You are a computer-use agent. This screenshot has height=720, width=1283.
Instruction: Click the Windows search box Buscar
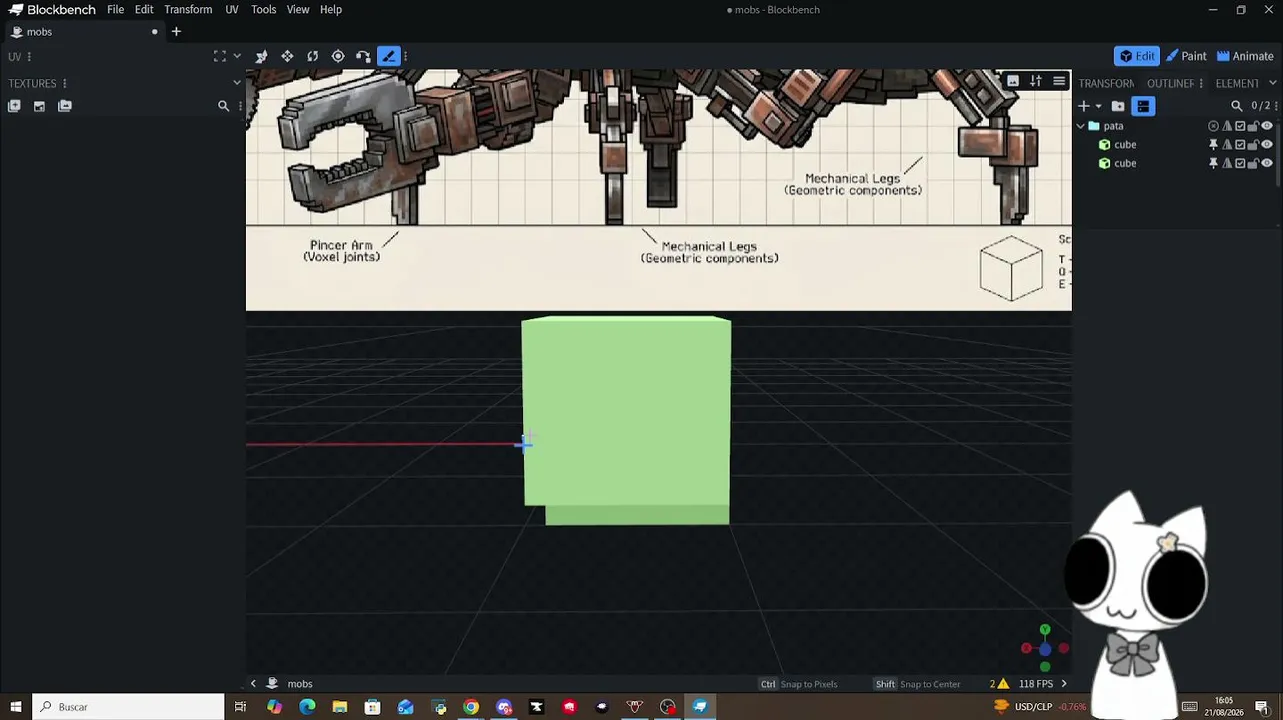point(128,707)
